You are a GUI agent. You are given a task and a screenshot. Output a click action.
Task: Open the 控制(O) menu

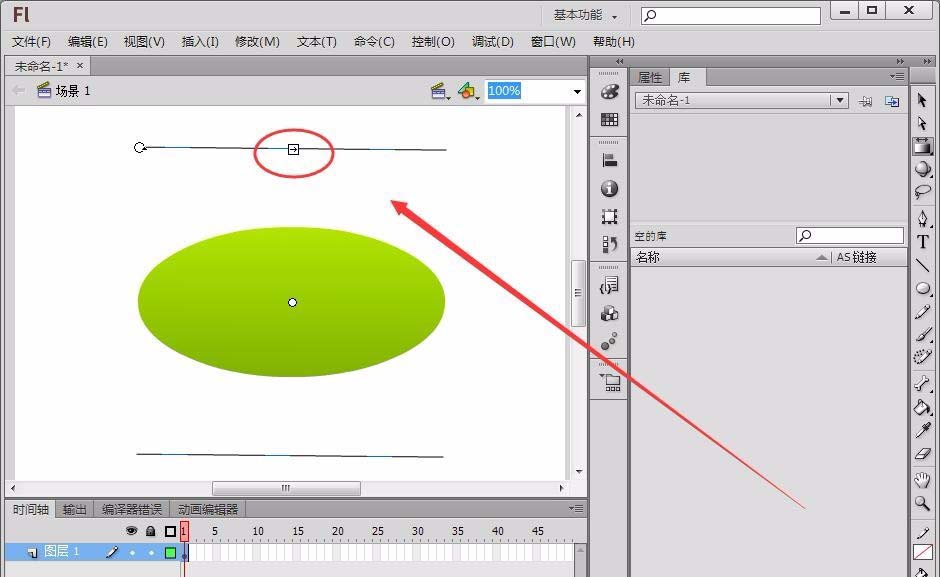(433, 41)
